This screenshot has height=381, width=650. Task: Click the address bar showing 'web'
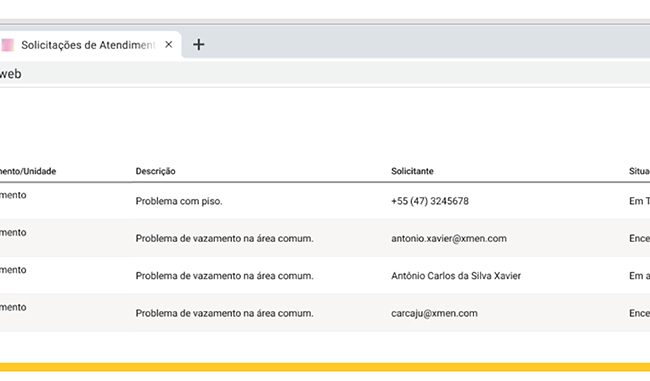325,74
